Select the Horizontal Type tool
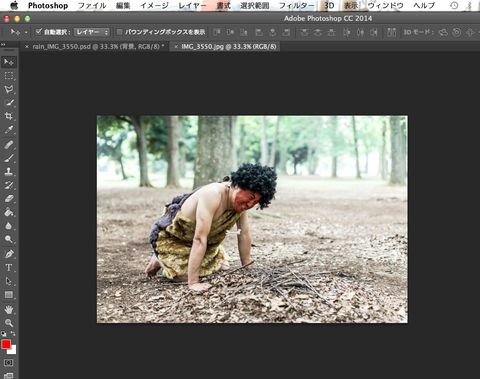The image size is (480, 379). click(9, 268)
